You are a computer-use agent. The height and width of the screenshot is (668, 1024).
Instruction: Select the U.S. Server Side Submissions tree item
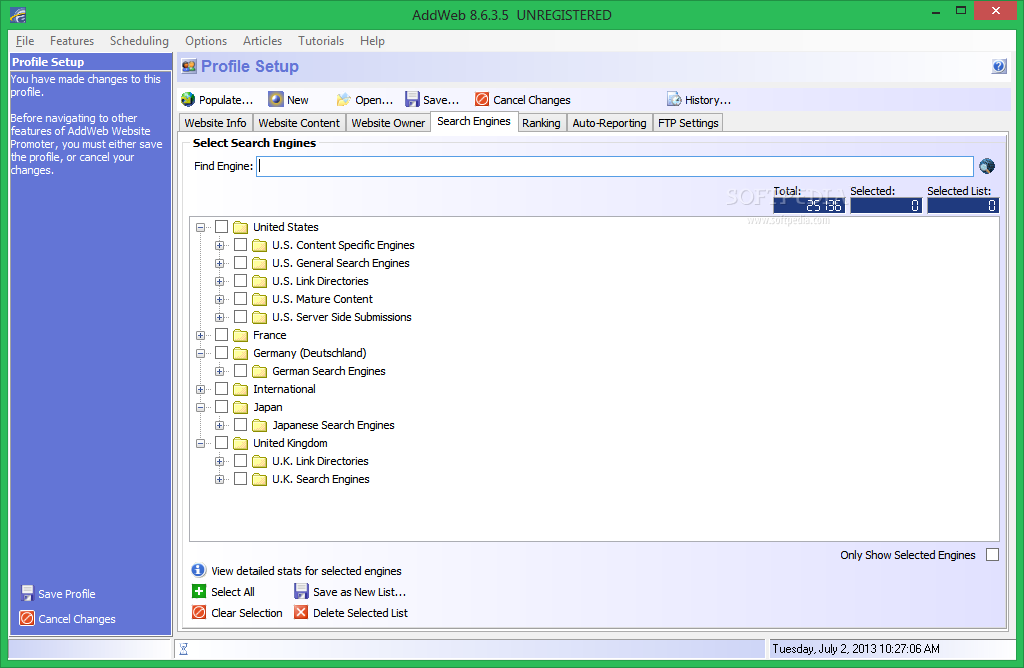tap(342, 317)
